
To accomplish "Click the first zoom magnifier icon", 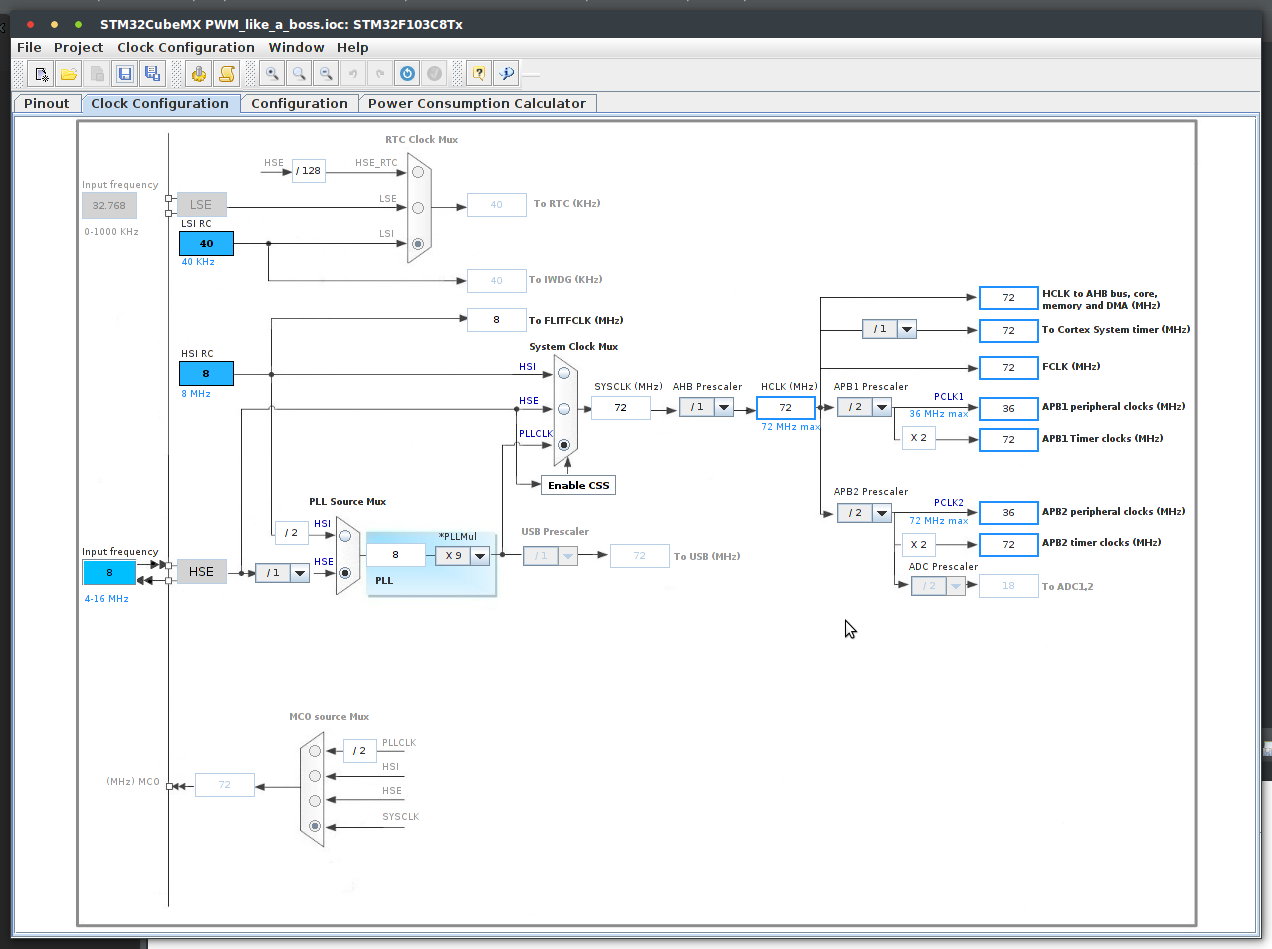I will [271, 73].
